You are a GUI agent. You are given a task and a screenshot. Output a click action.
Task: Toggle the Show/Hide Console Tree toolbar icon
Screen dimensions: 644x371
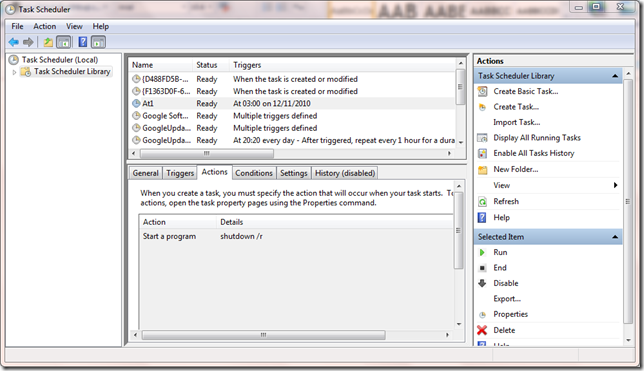pos(63,42)
